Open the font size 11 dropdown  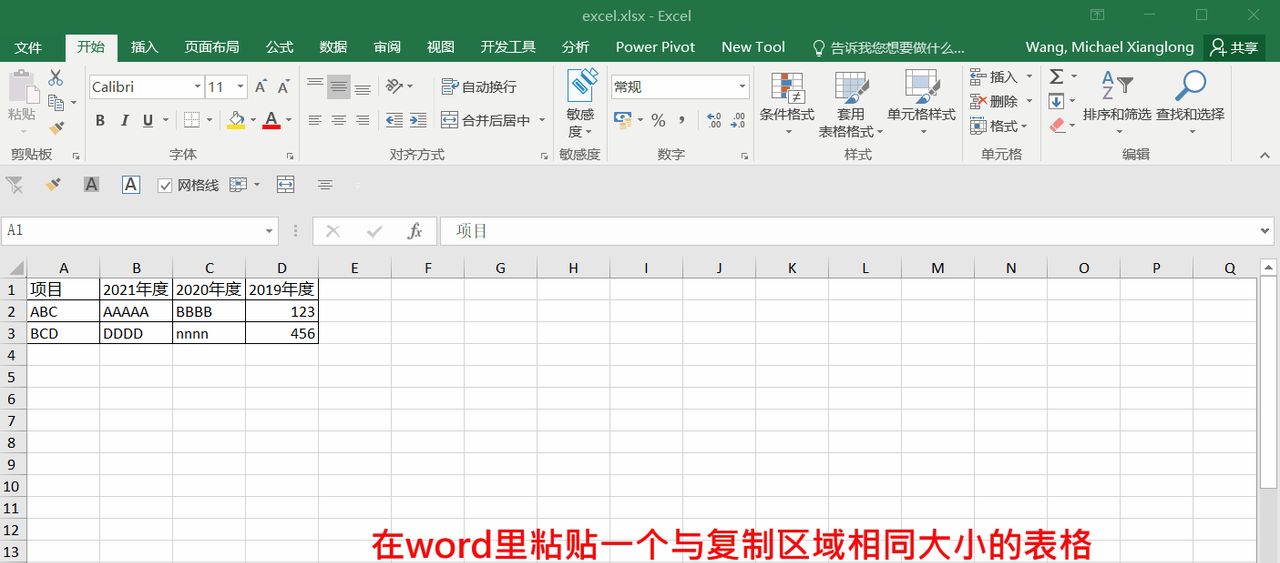point(241,87)
